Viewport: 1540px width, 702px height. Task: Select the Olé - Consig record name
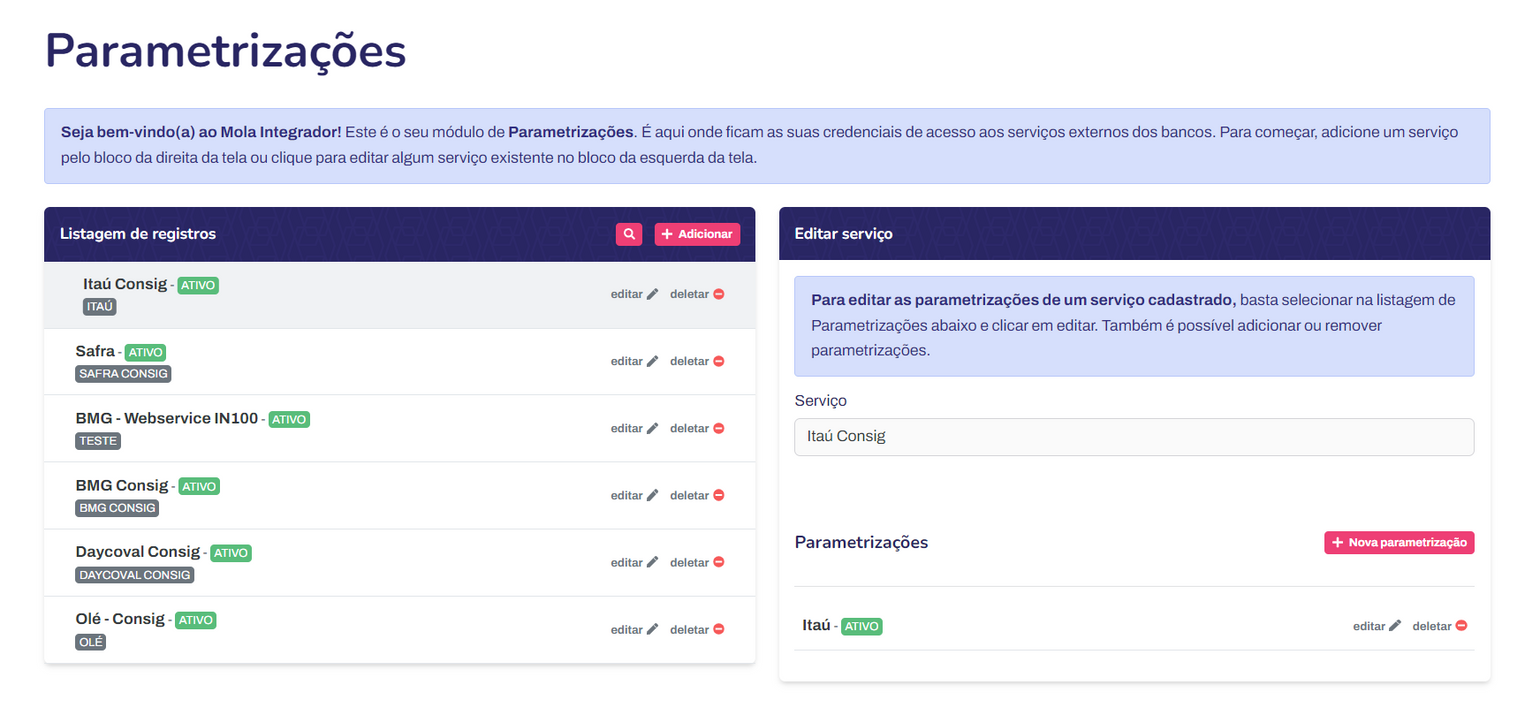(120, 619)
